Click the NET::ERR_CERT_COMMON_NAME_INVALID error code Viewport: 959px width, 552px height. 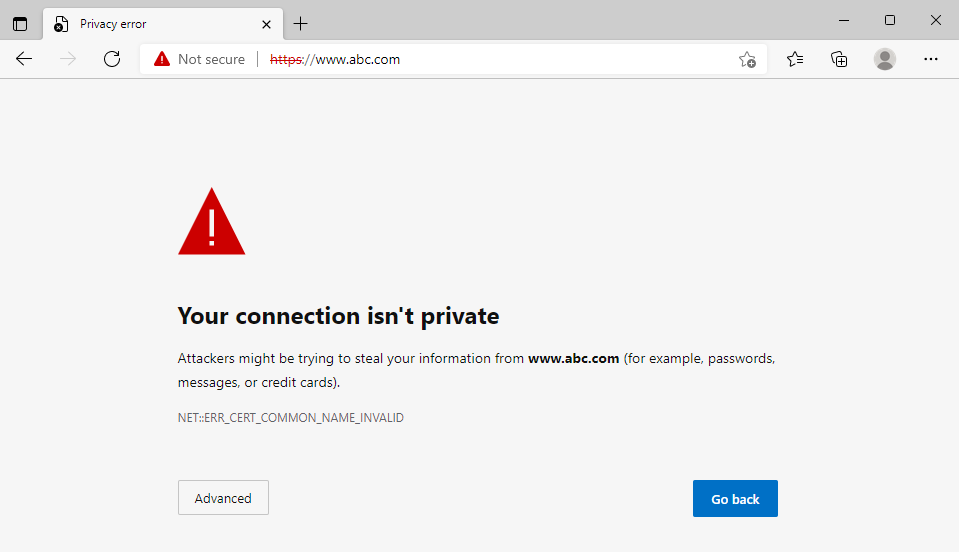[x=291, y=418]
